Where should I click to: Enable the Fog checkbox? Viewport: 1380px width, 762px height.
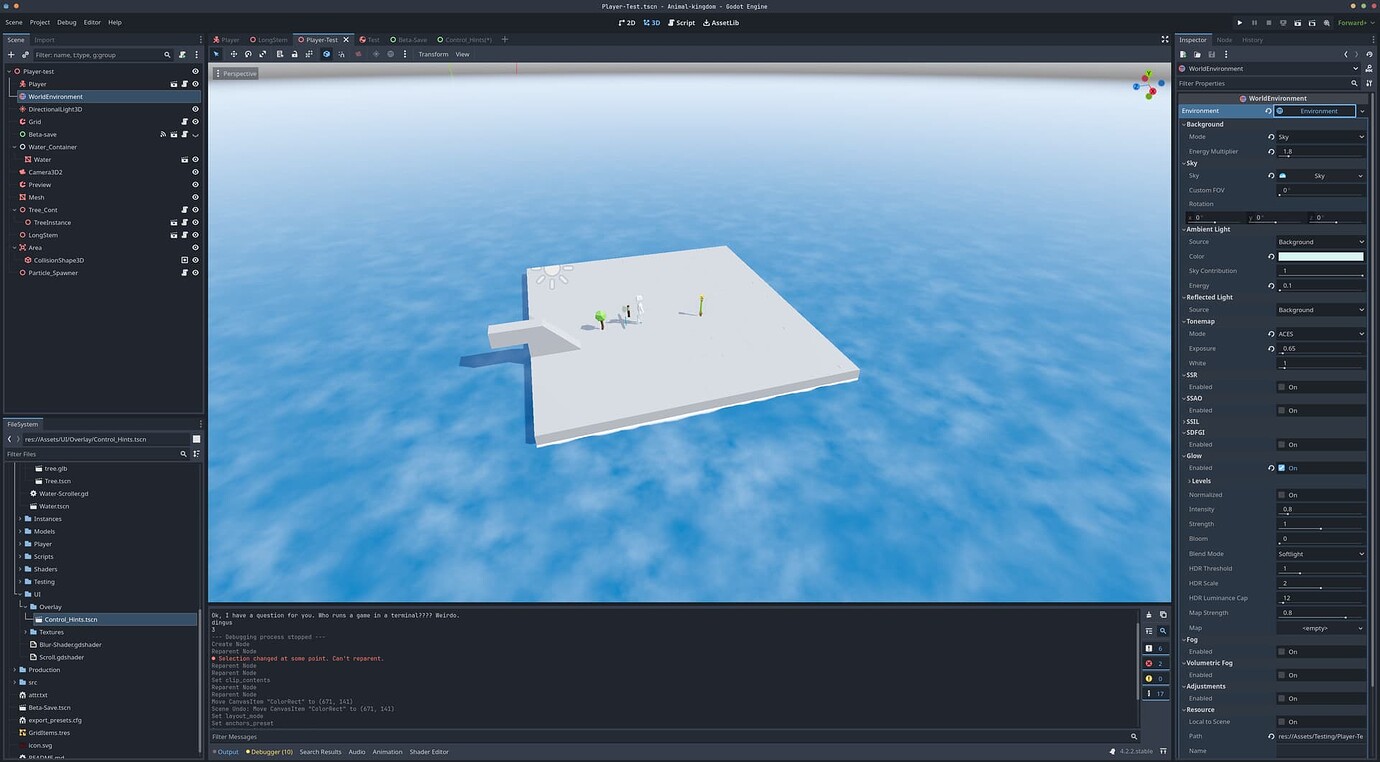click(x=1282, y=652)
